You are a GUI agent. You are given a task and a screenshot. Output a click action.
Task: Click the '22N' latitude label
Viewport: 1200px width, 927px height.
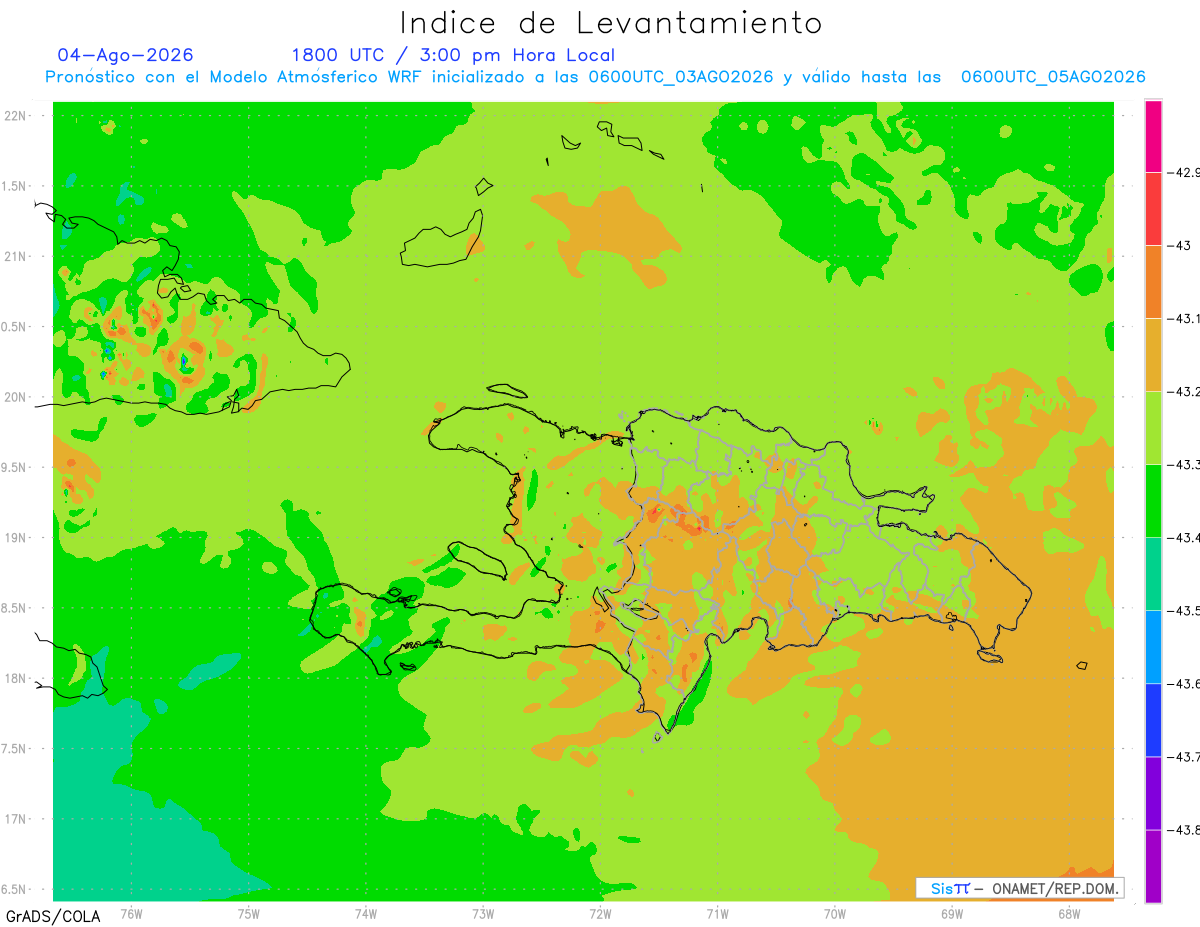coord(15,115)
